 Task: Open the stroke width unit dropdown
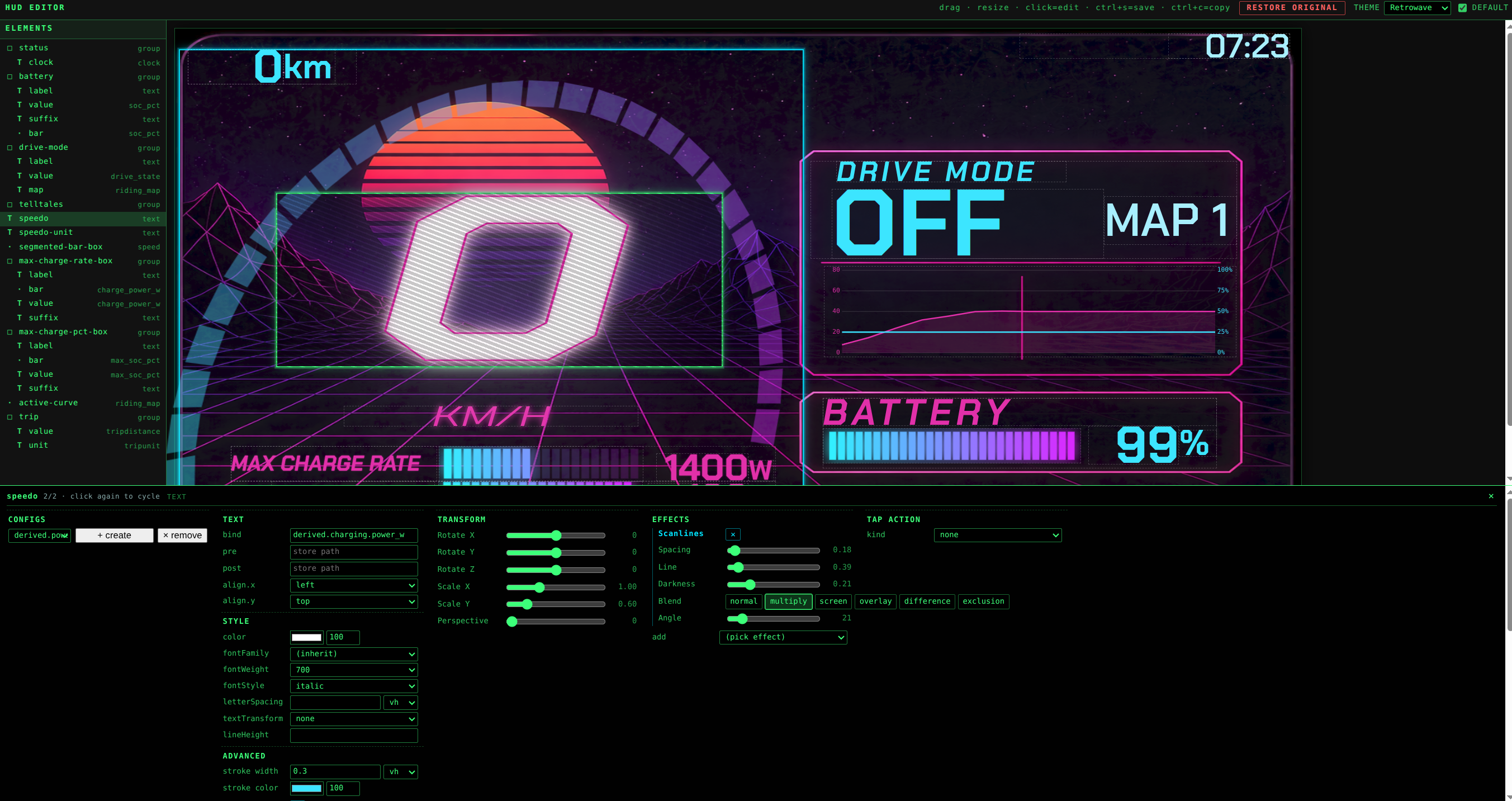400,772
